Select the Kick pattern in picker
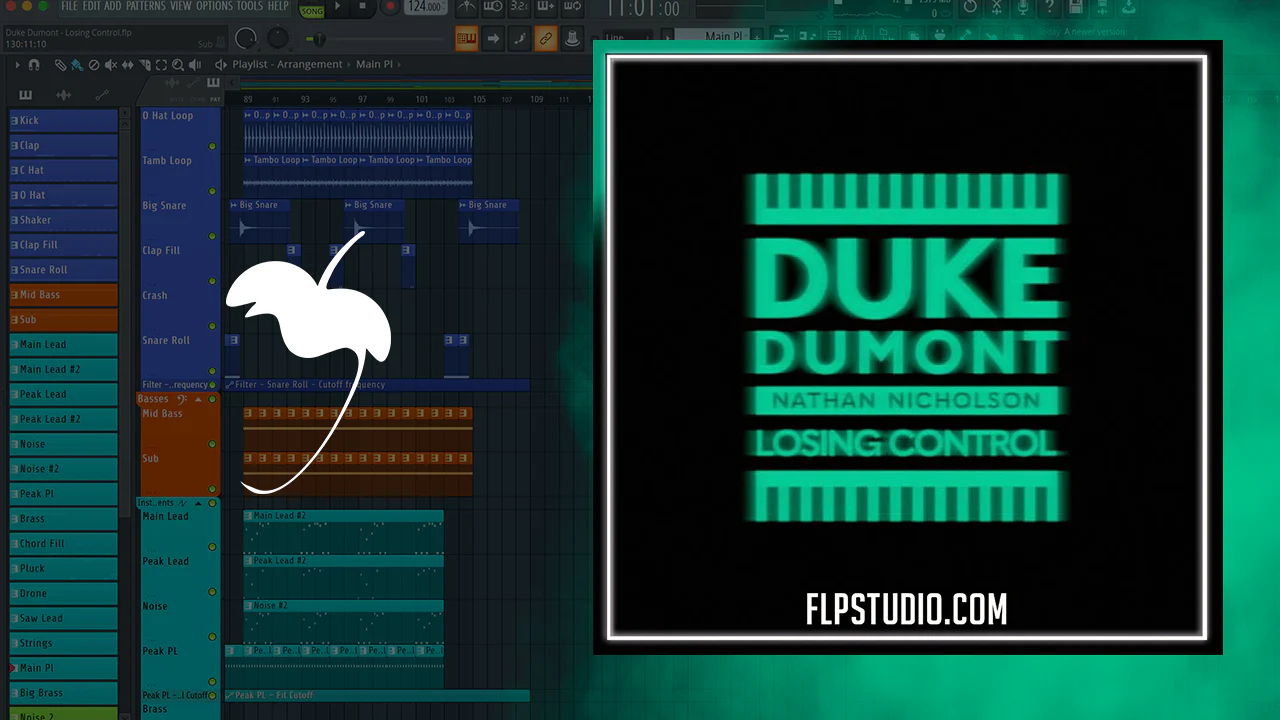Screen dimensions: 1280x720 pos(63,120)
